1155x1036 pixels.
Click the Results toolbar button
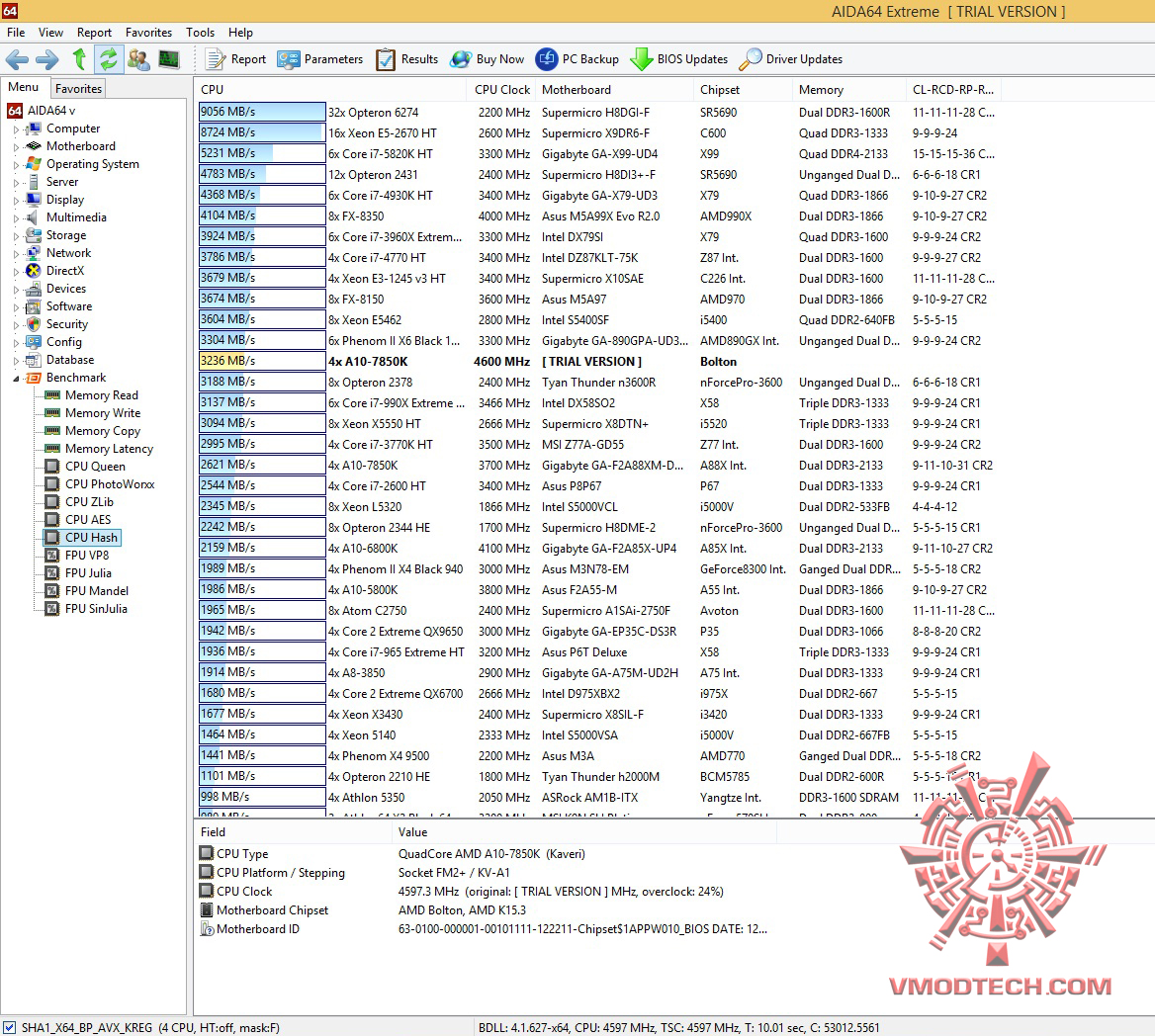pyautogui.click(x=407, y=59)
